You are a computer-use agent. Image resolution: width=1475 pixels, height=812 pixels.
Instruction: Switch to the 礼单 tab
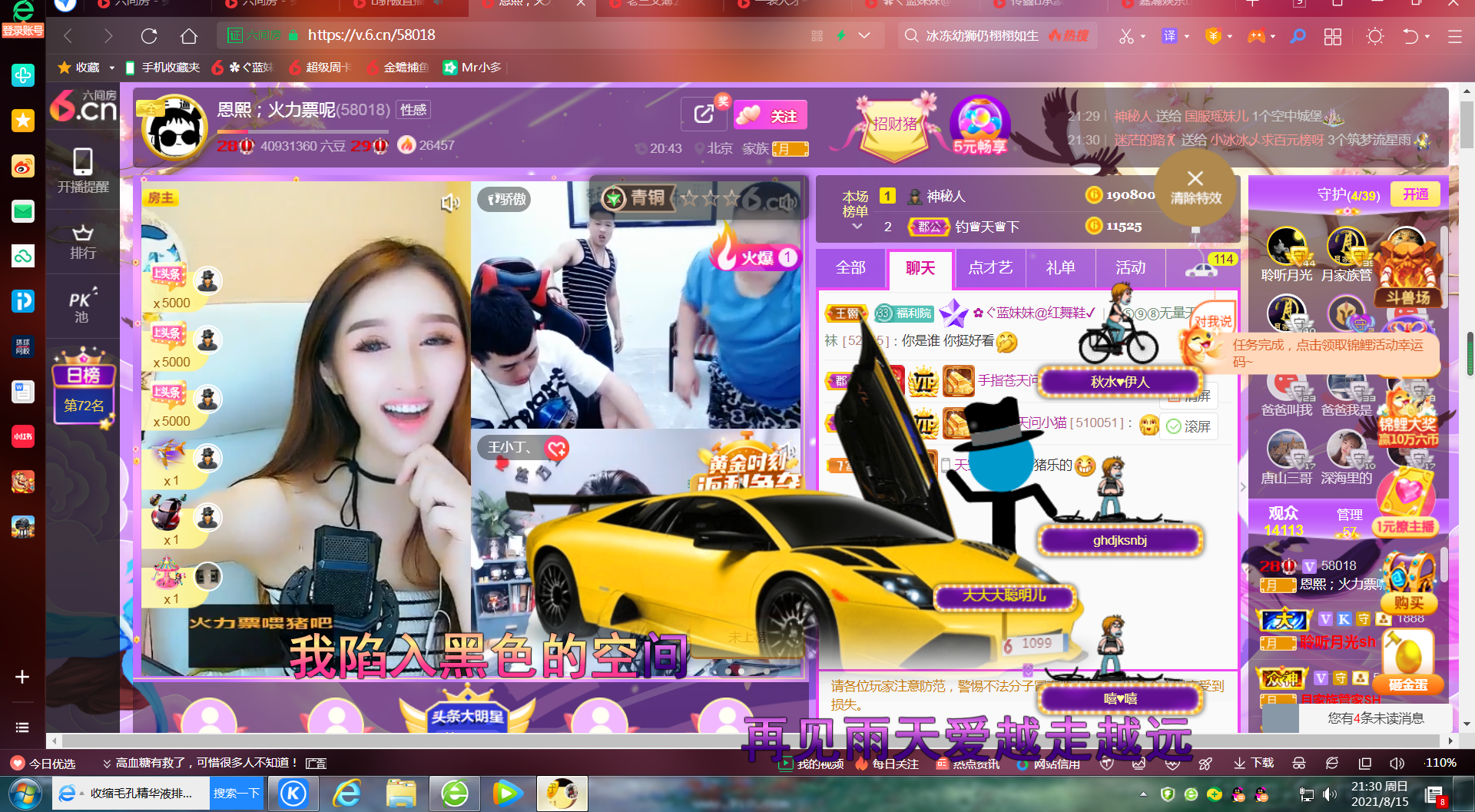(x=1060, y=267)
